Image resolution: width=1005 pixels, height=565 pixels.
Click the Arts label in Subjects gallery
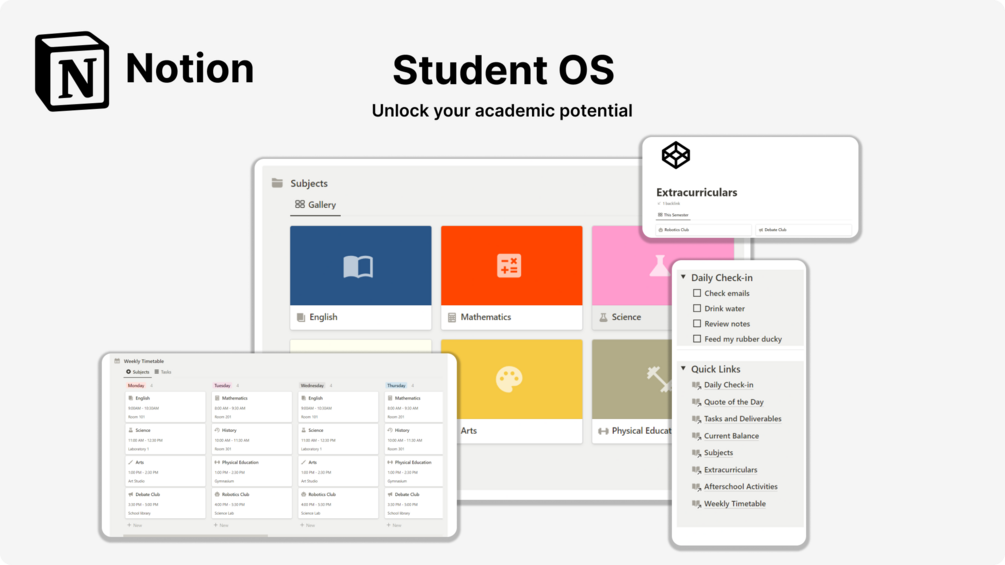tap(469, 431)
